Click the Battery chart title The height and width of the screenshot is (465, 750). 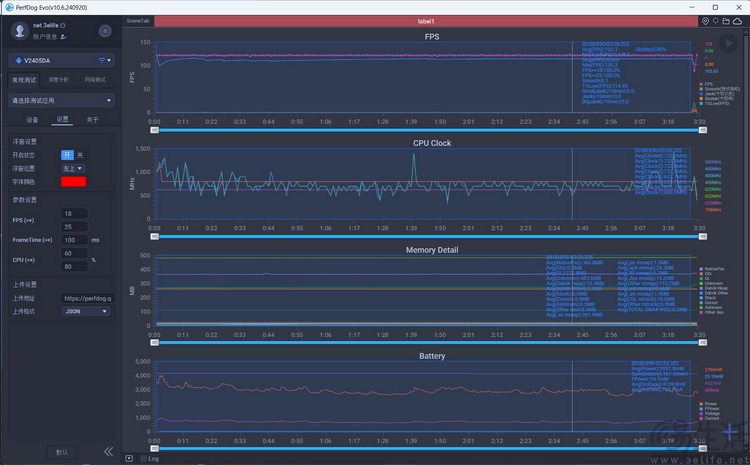432,356
